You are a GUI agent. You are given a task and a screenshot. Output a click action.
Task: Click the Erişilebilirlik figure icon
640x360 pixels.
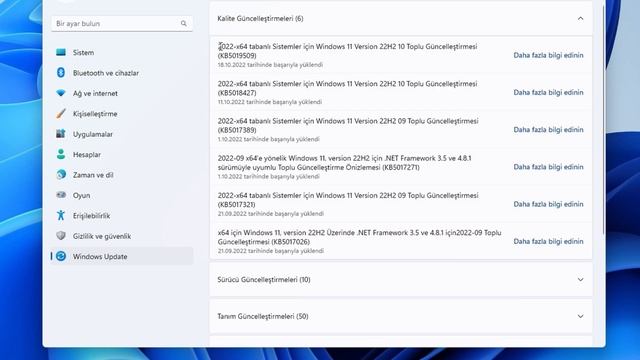61,216
